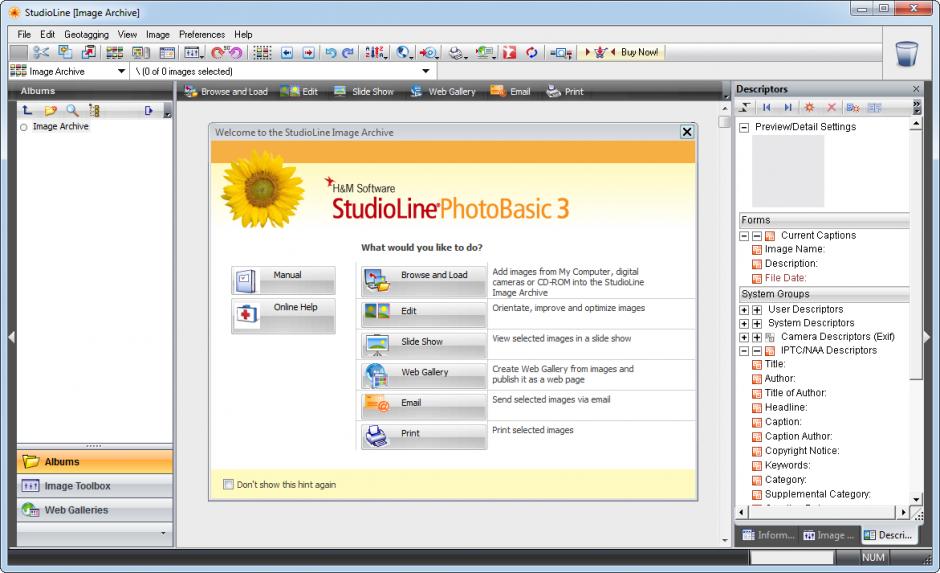Screen dimensions: 940x573
Task: Click the Descriptors vertical scrollbar down arrow
Action: point(915,499)
